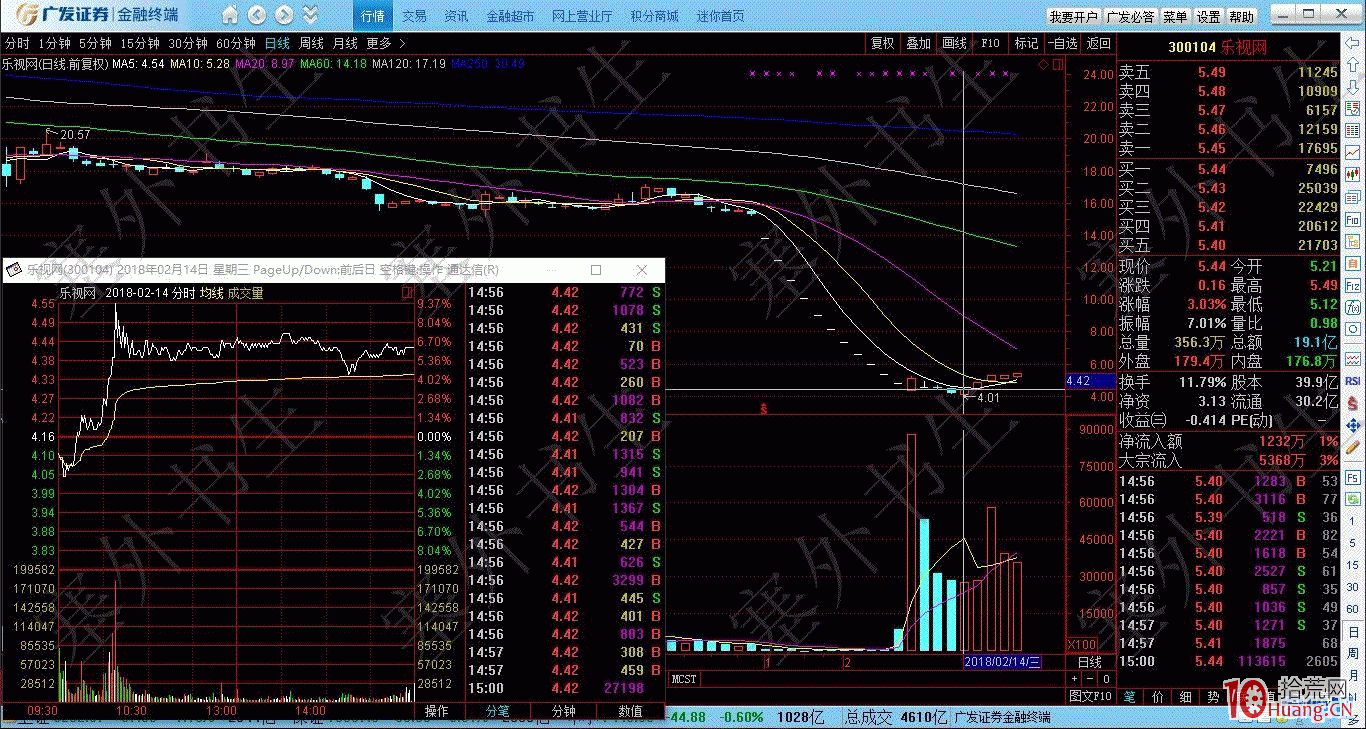
Task: Click the 广发必答 button
Action: point(1131,17)
